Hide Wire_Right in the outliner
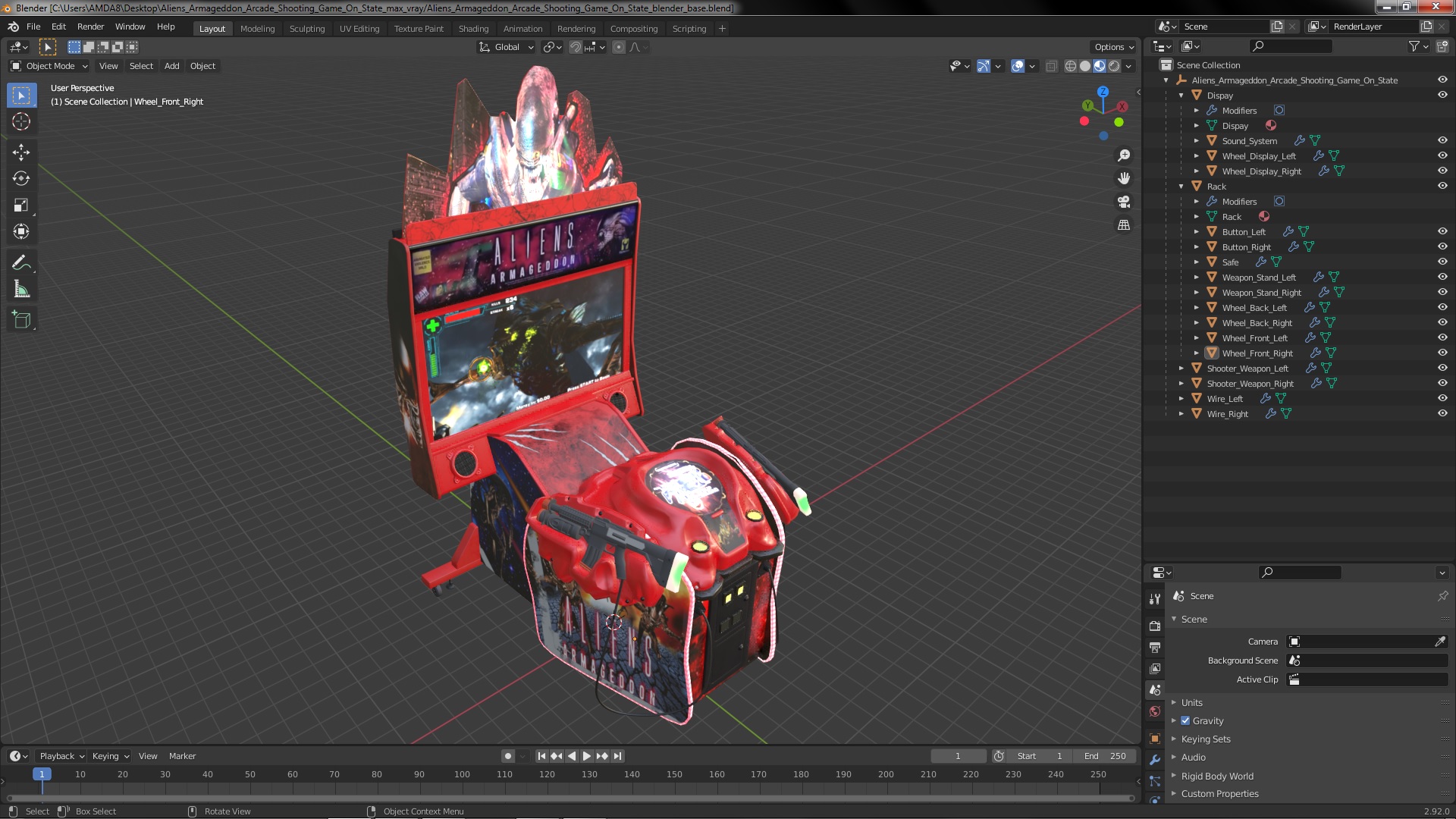Image resolution: width=1456 pixels, height=819 pixels. click(1442, 413)
